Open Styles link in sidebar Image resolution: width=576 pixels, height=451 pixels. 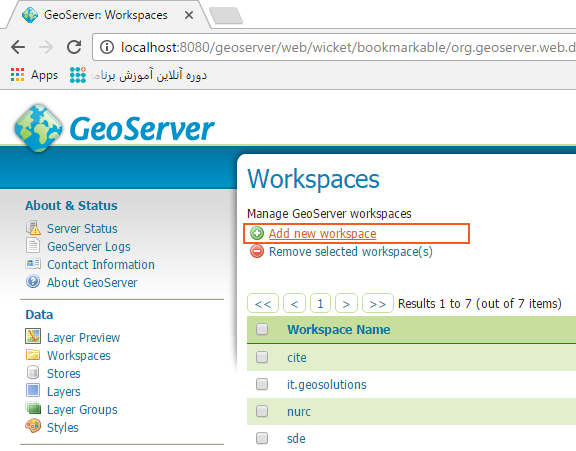point(63,427)
